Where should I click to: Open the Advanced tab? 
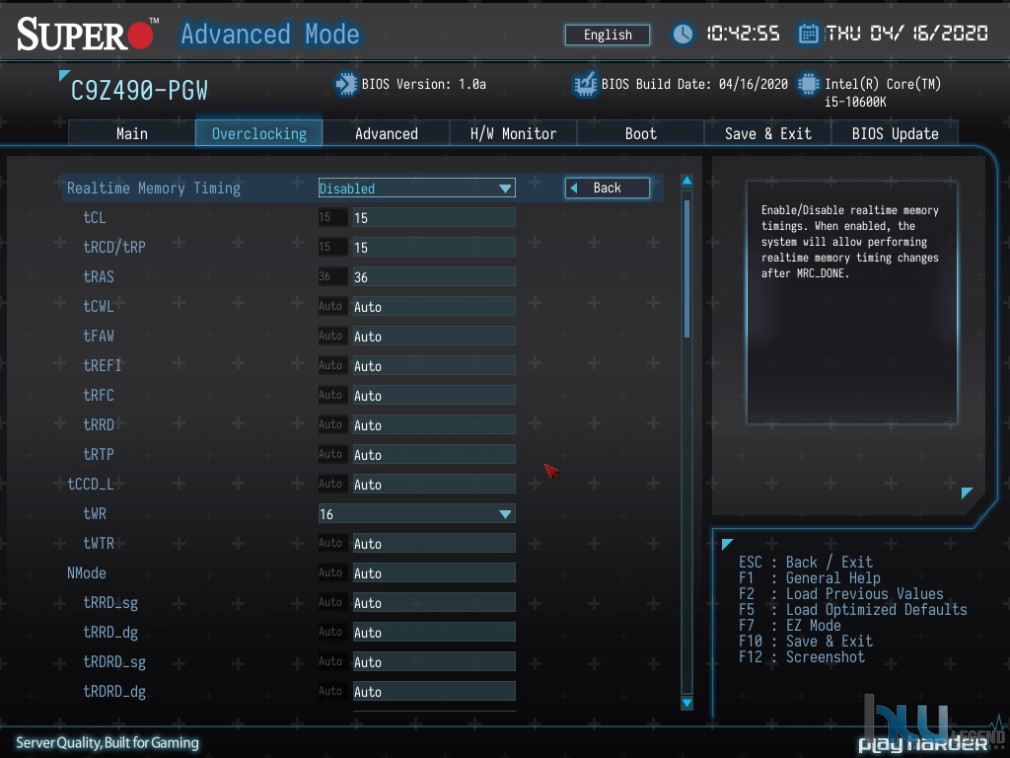coord(386,133)
